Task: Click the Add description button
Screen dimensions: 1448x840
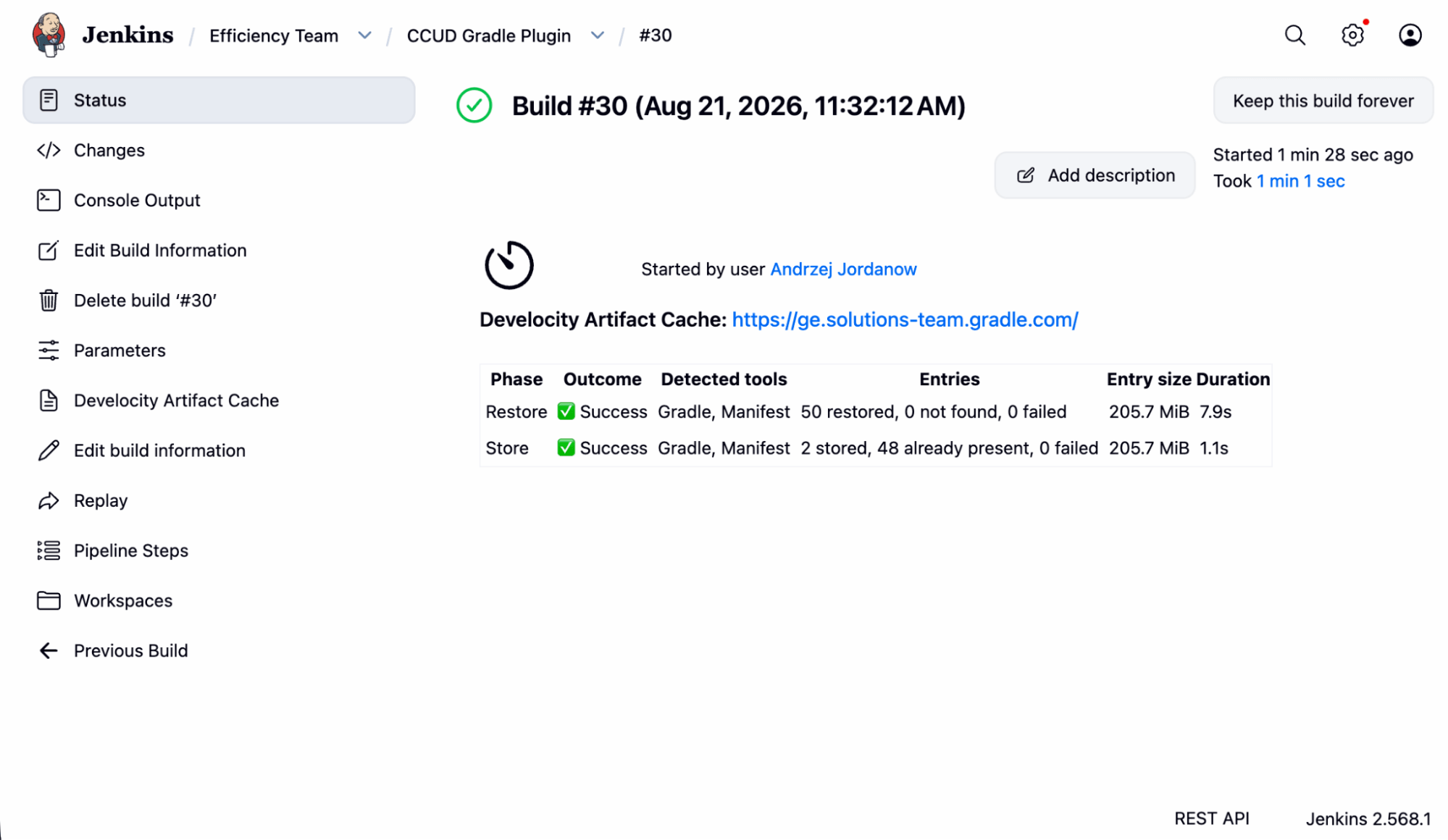Action: point(1095,175)
